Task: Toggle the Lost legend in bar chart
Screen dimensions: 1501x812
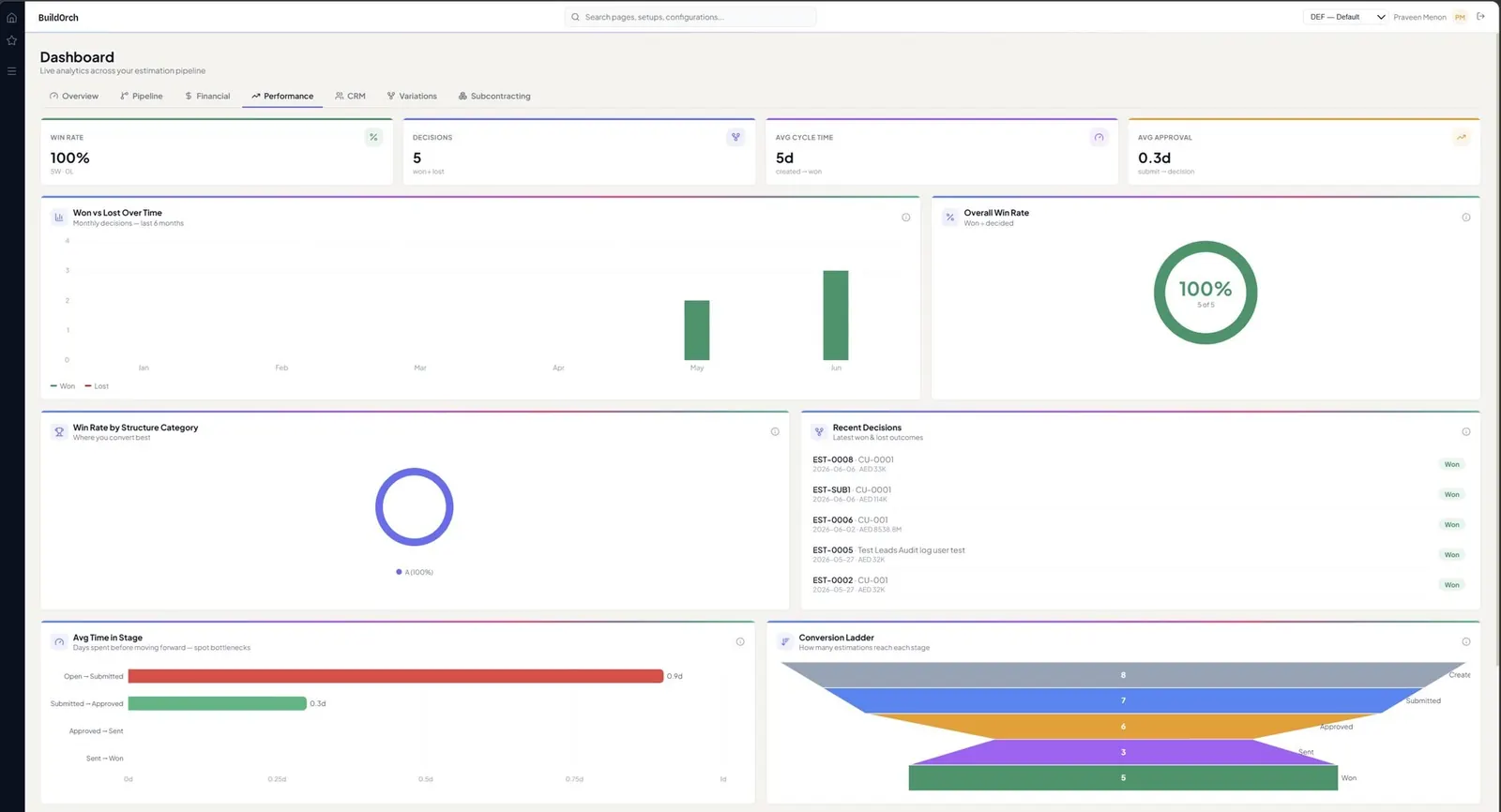Action: pyautogui.click(x=97, y=386)
